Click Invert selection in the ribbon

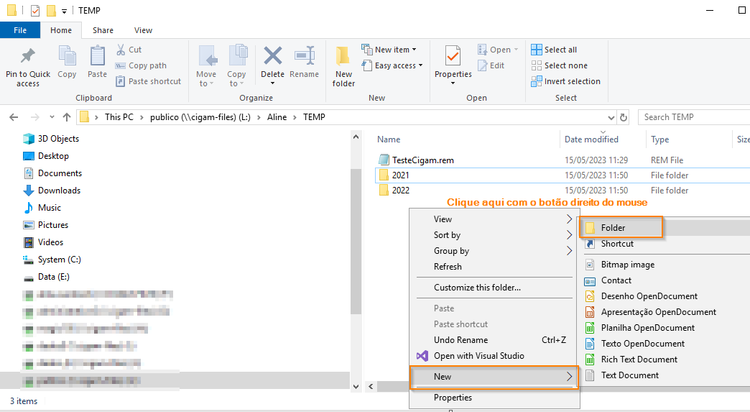[566, 81]
